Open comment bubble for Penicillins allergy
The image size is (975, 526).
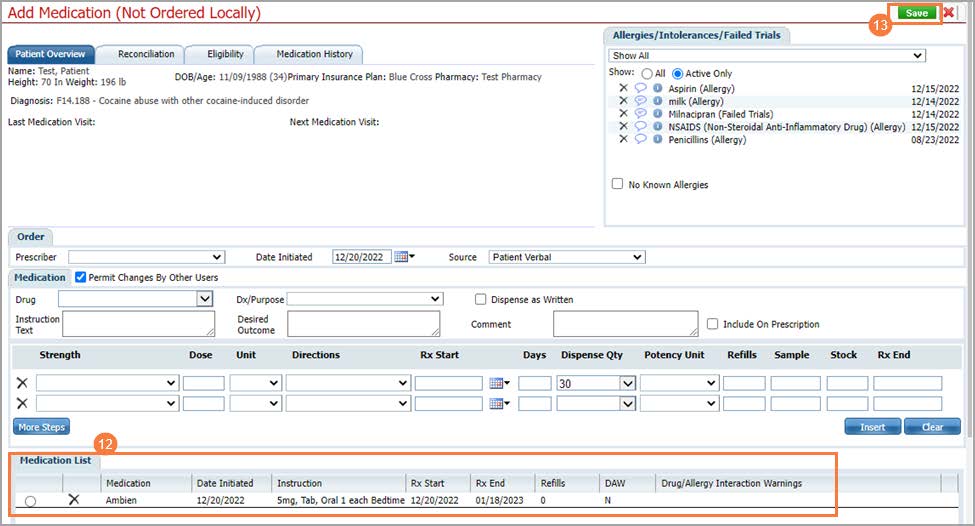640,139
